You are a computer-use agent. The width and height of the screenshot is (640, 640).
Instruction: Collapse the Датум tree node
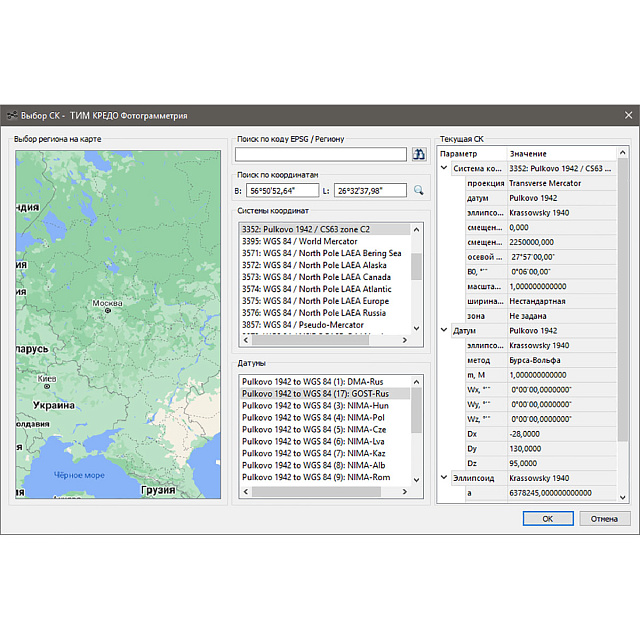pos(444,330)
